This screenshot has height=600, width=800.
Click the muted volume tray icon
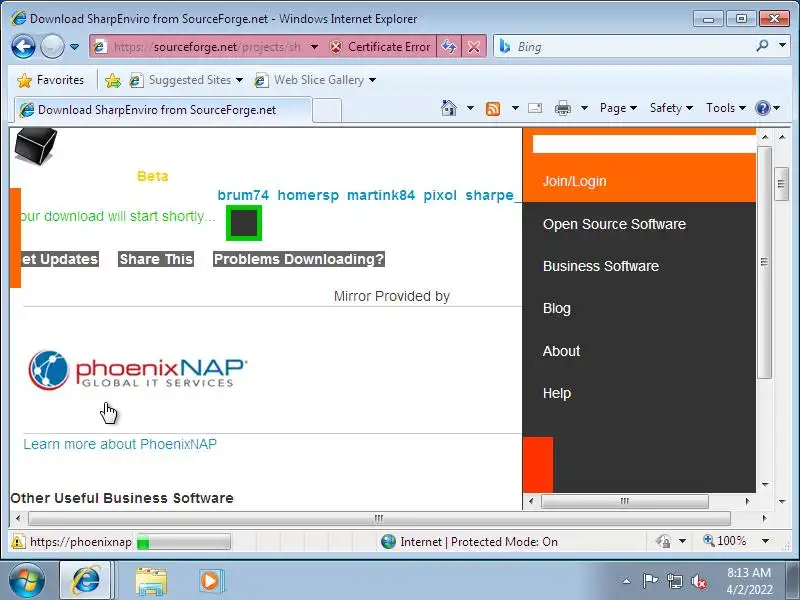pyautogui.click(x=698, y=581)
